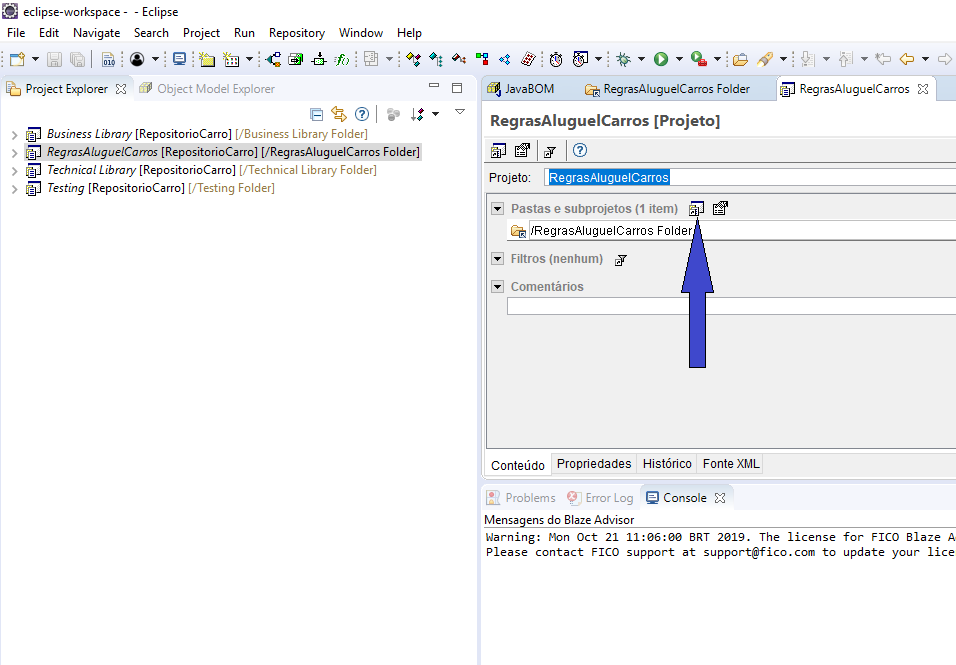Click the Save toolbar icon
Image resolution: width=956 pixels, height=665 pixels.
click(54, 60)
